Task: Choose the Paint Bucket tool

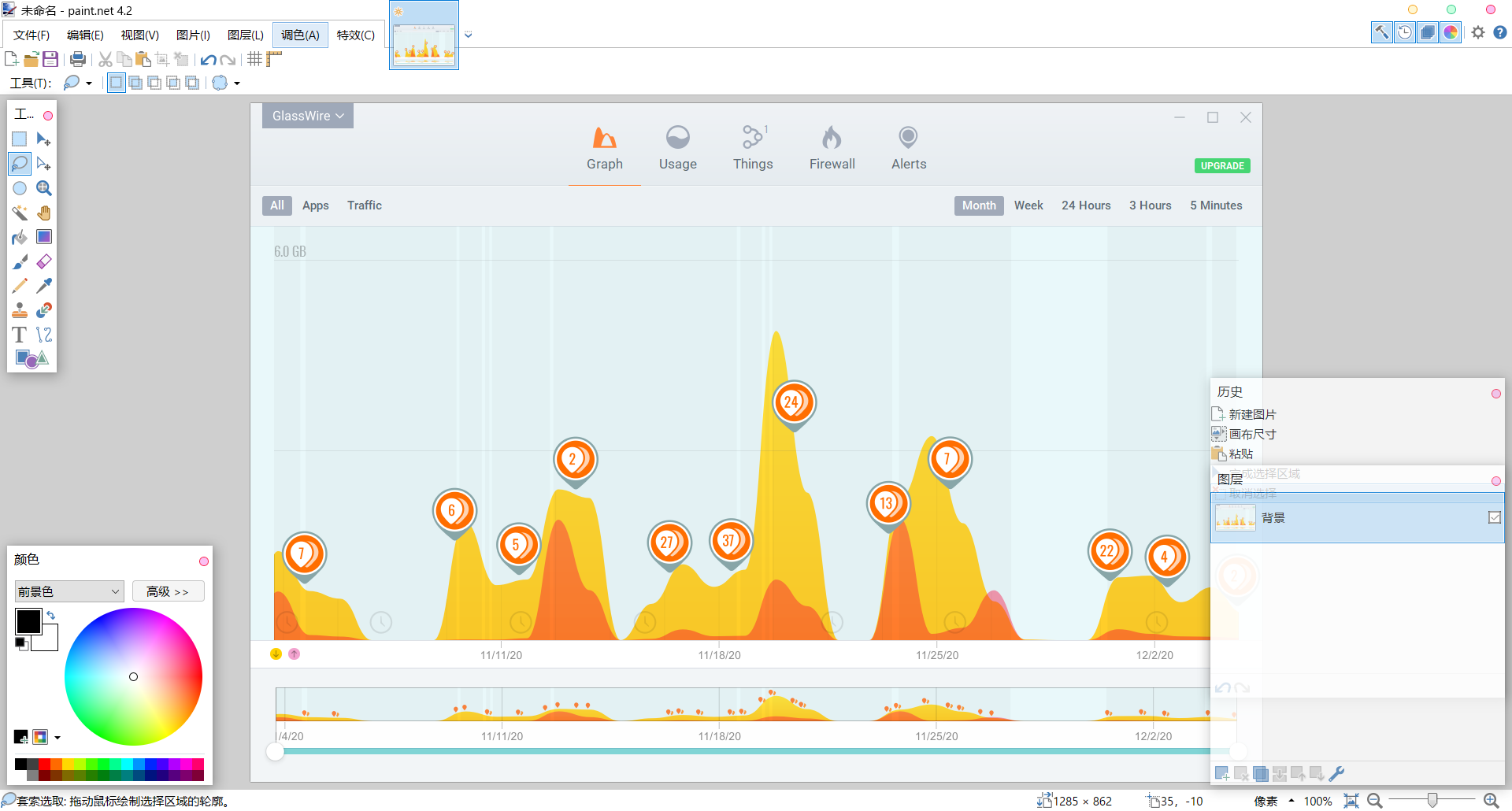Action: tap(20, 237)
